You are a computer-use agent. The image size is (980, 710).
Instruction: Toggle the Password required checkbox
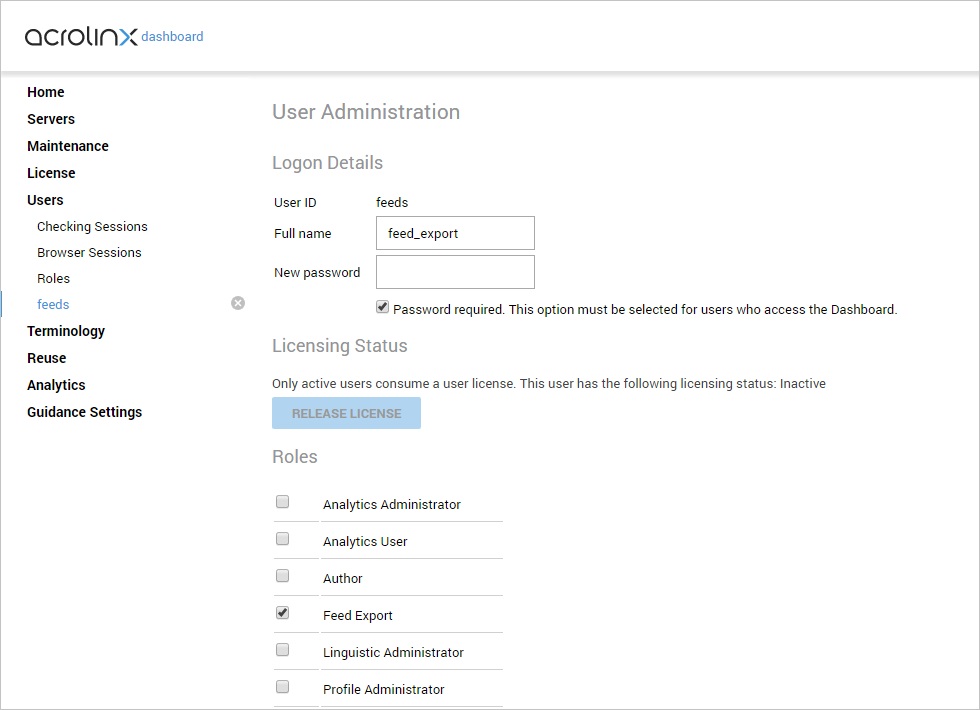(382, 307)
